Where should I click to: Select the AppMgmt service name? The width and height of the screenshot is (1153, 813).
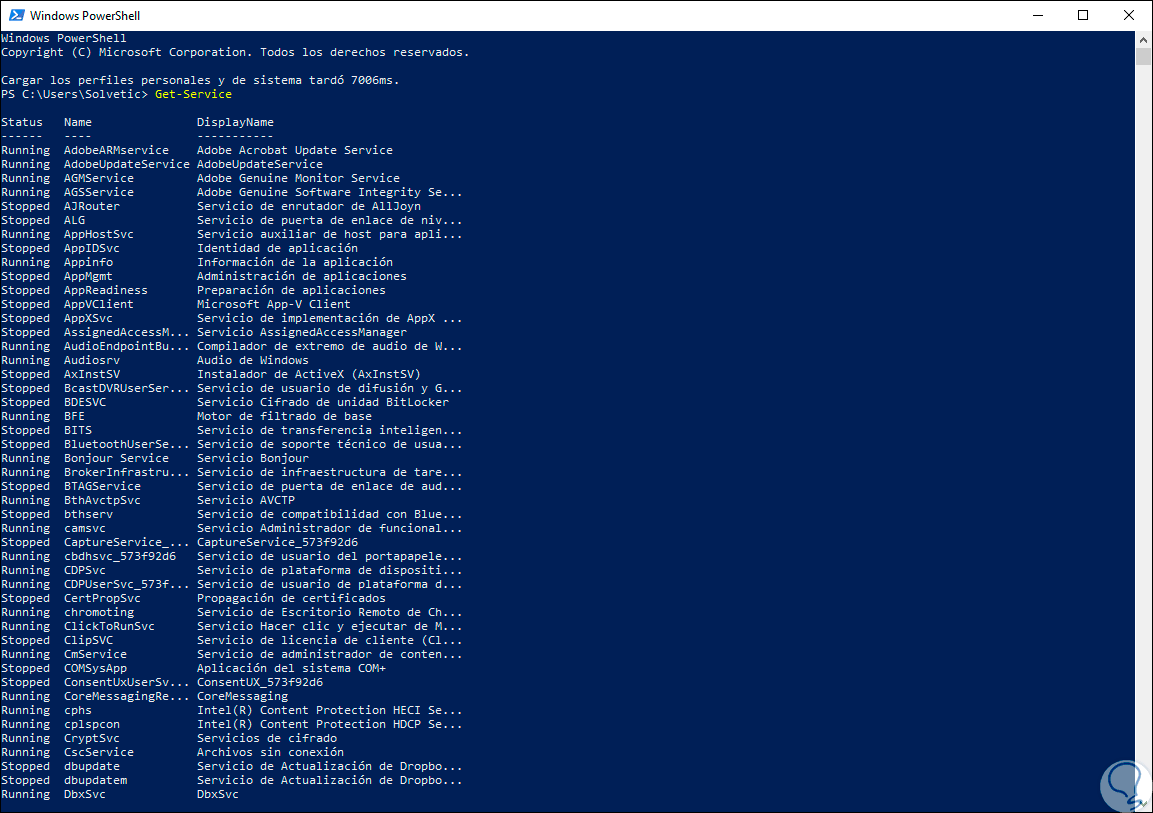(88, 276)
